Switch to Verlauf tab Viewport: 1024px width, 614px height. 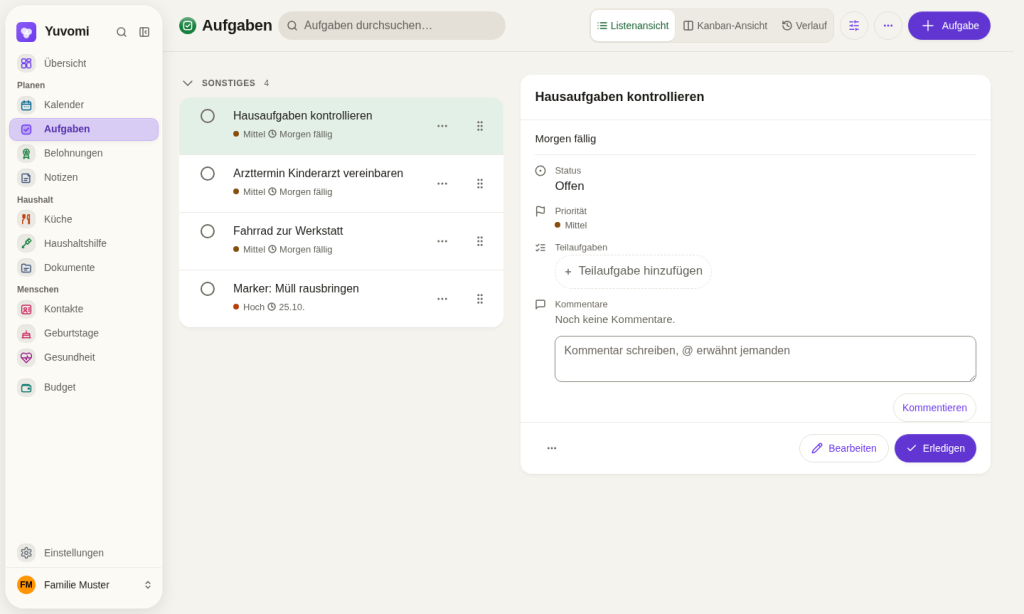804,25
